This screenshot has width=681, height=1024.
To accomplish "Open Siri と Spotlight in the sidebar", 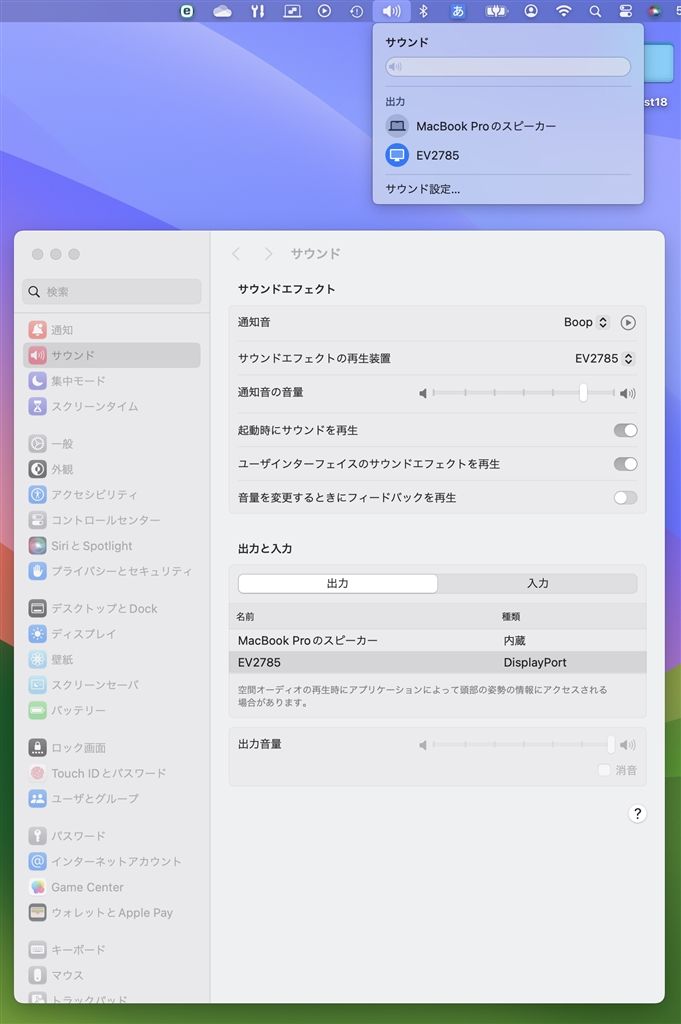I will (112, 546).
